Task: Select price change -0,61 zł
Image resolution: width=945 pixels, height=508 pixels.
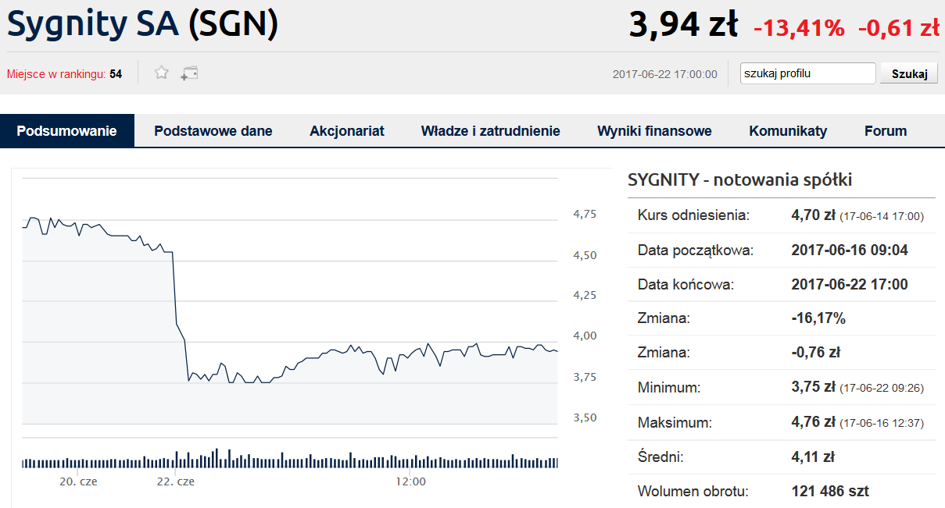Action: coord(899,28)
